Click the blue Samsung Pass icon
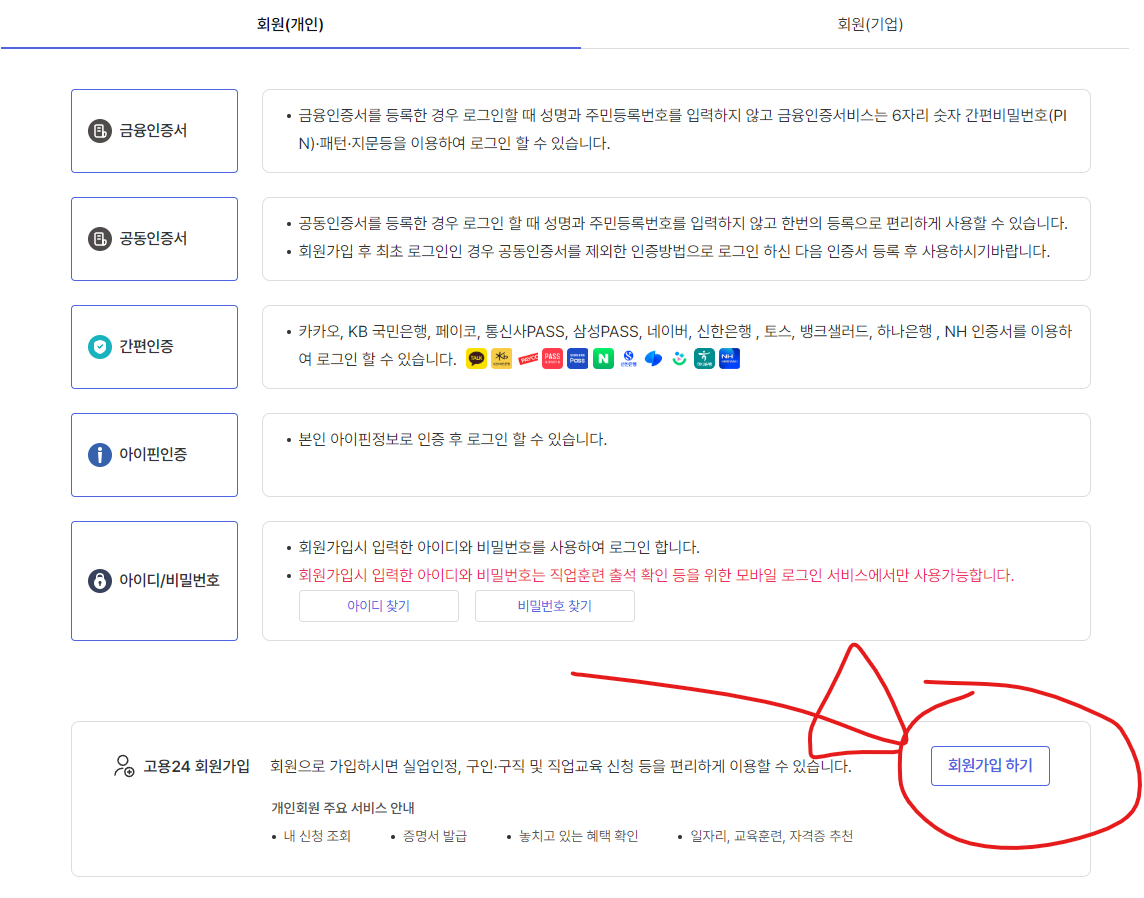Screen dimensions: 1144x898 pyautogui.click(x=578, y=359)
